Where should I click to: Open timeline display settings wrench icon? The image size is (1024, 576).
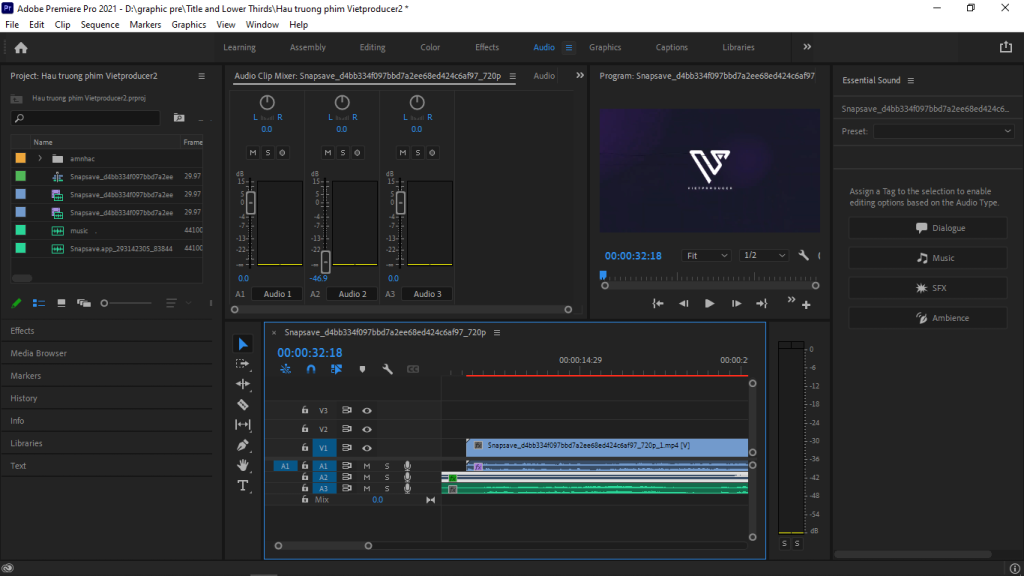tap(387, 369)
